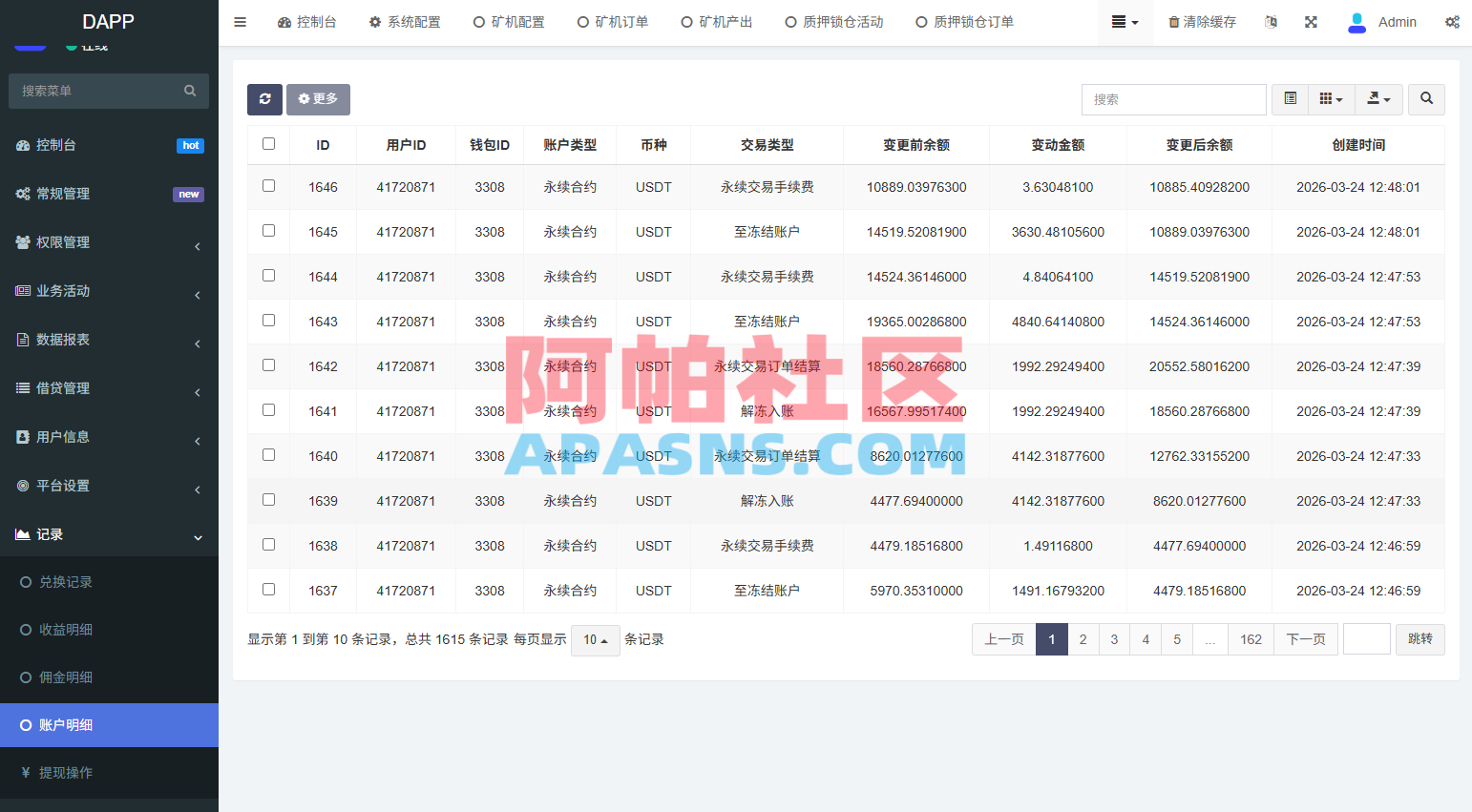Open the columns visibility dropdown
The image size is (1472, 812).
click(1331, 99)
